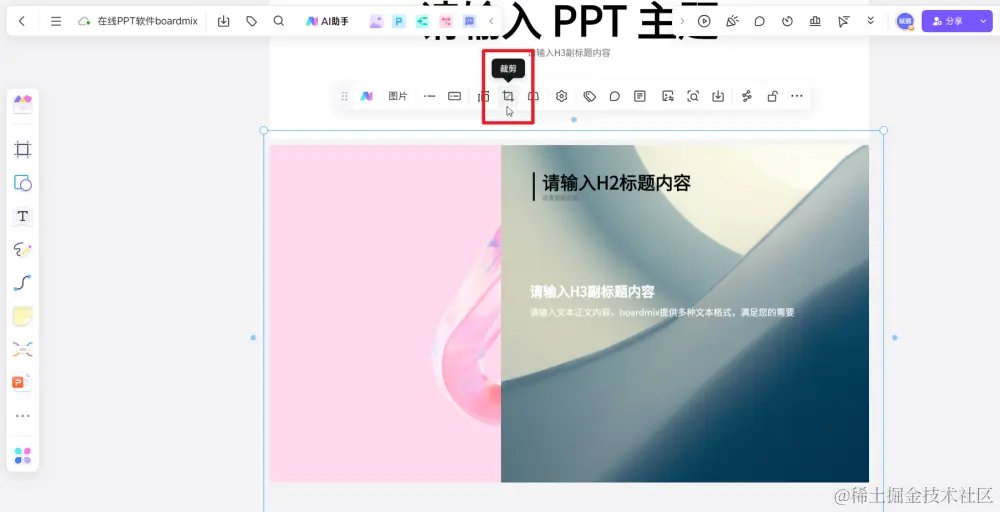Click the perspective shape icon next to crop
The width and height of the screenshot is (1000, 512).
click(x=534, y=96)
